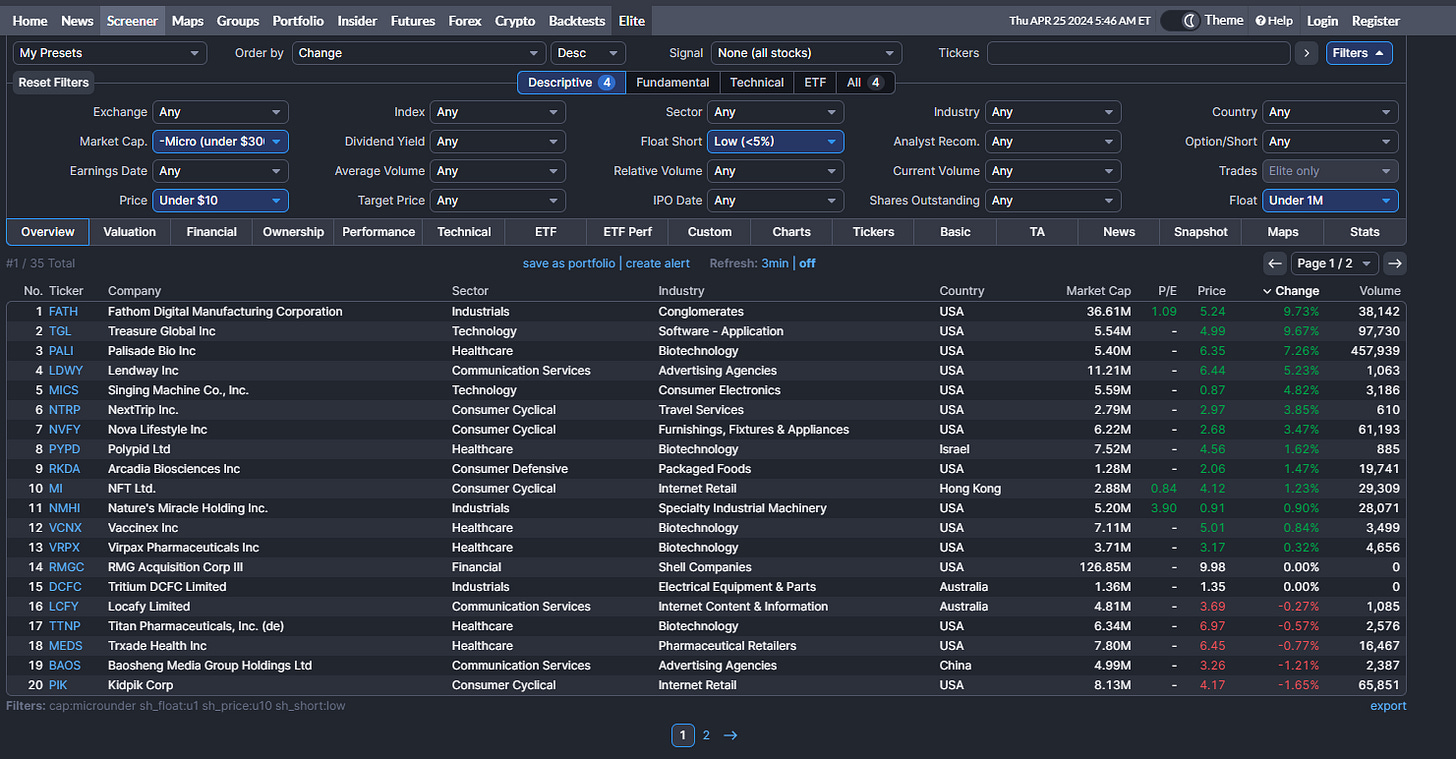Open the RMGC ticker link
Screen dimensions: 1456x759
(x=65, y=567)
